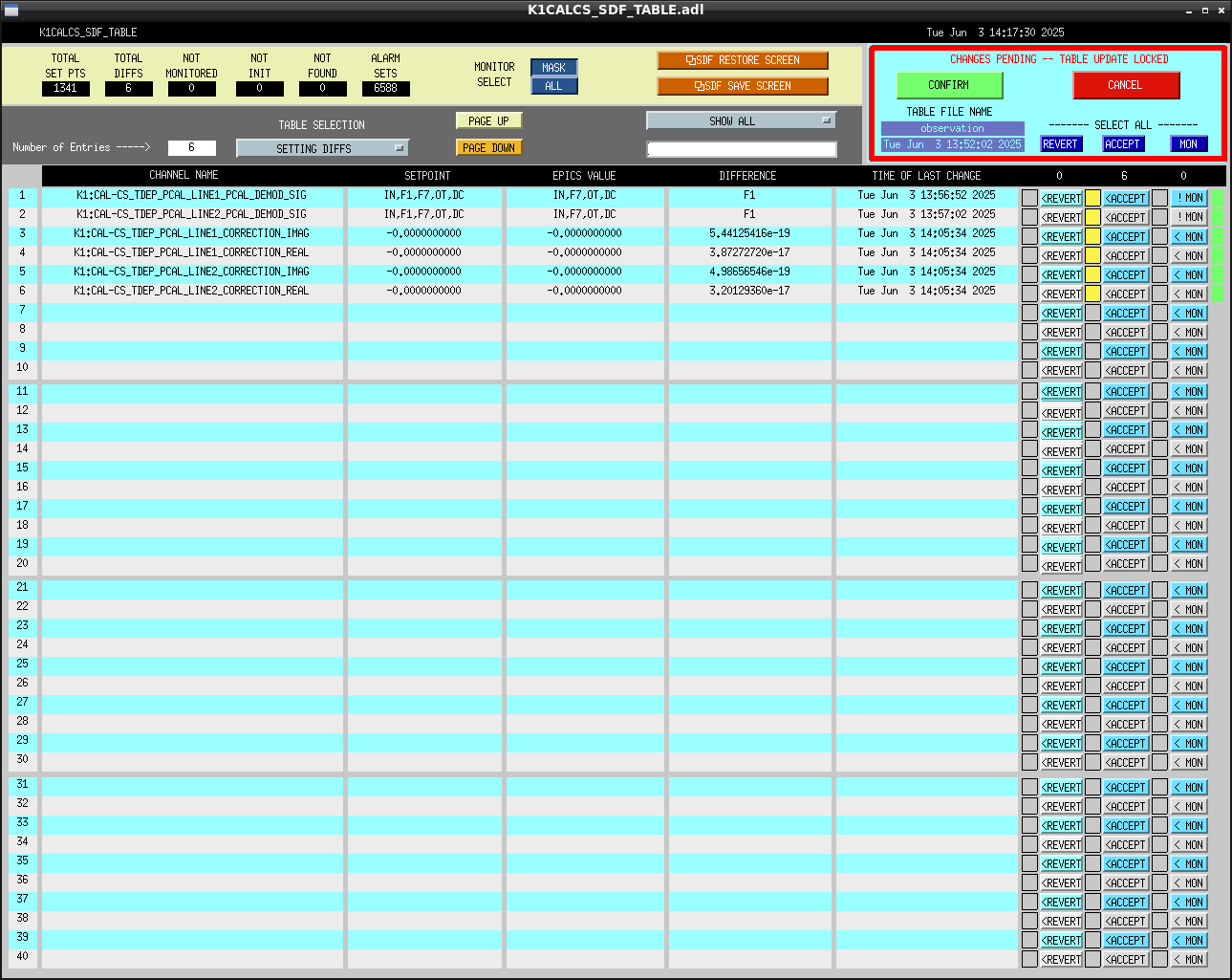Viewport: 1232px width, 980px height.
Task: Click the Number of Entries value field
Action: [191, 147]
